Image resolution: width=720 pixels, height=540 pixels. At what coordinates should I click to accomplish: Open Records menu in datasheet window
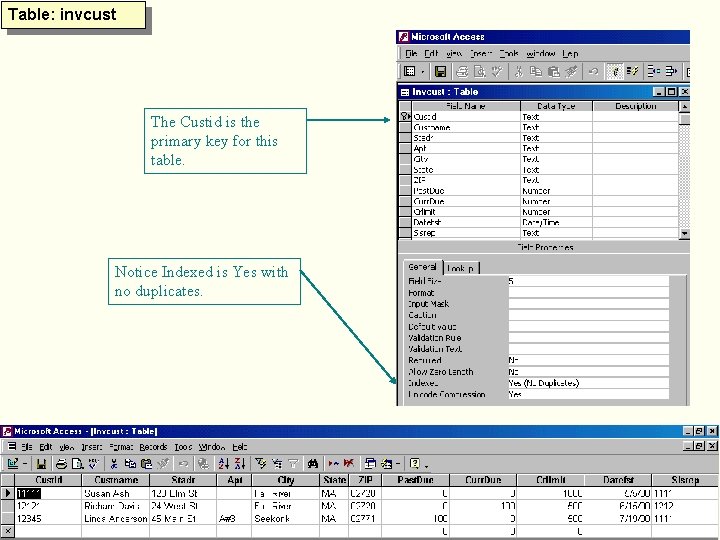click(x=153, y=447)
